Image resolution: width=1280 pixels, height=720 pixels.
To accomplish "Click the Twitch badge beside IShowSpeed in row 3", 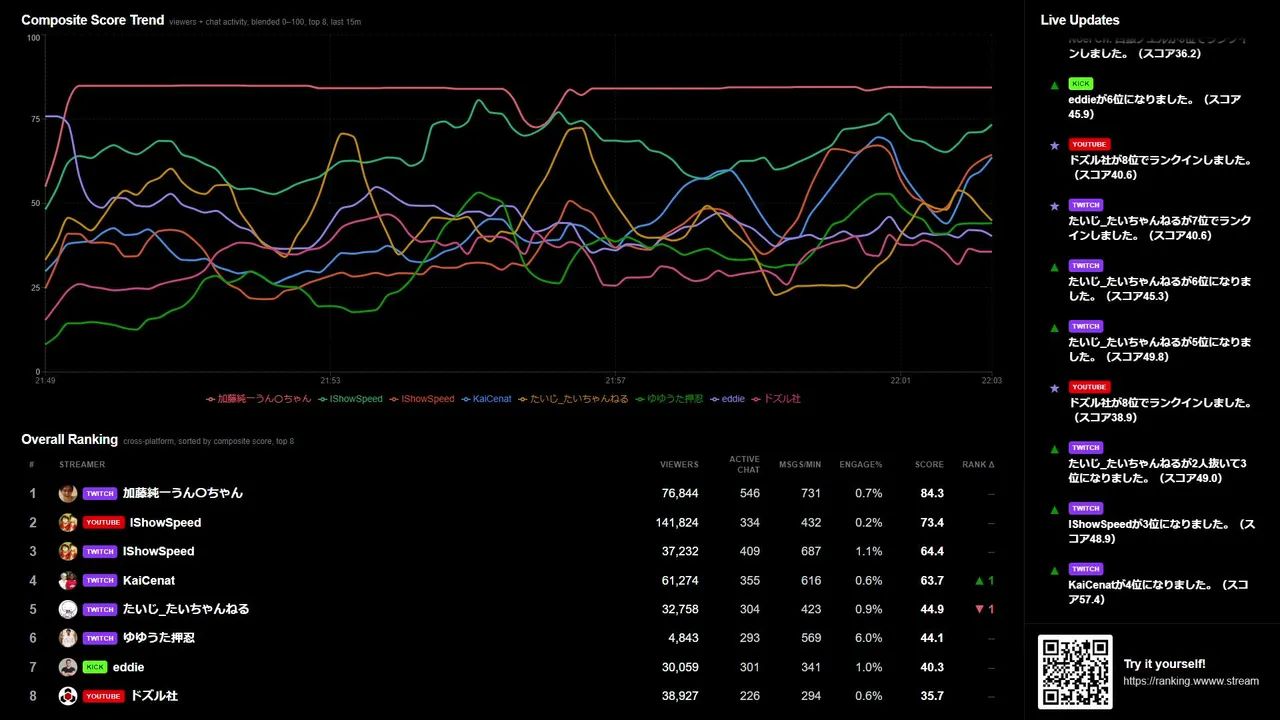I will point(100,552).
